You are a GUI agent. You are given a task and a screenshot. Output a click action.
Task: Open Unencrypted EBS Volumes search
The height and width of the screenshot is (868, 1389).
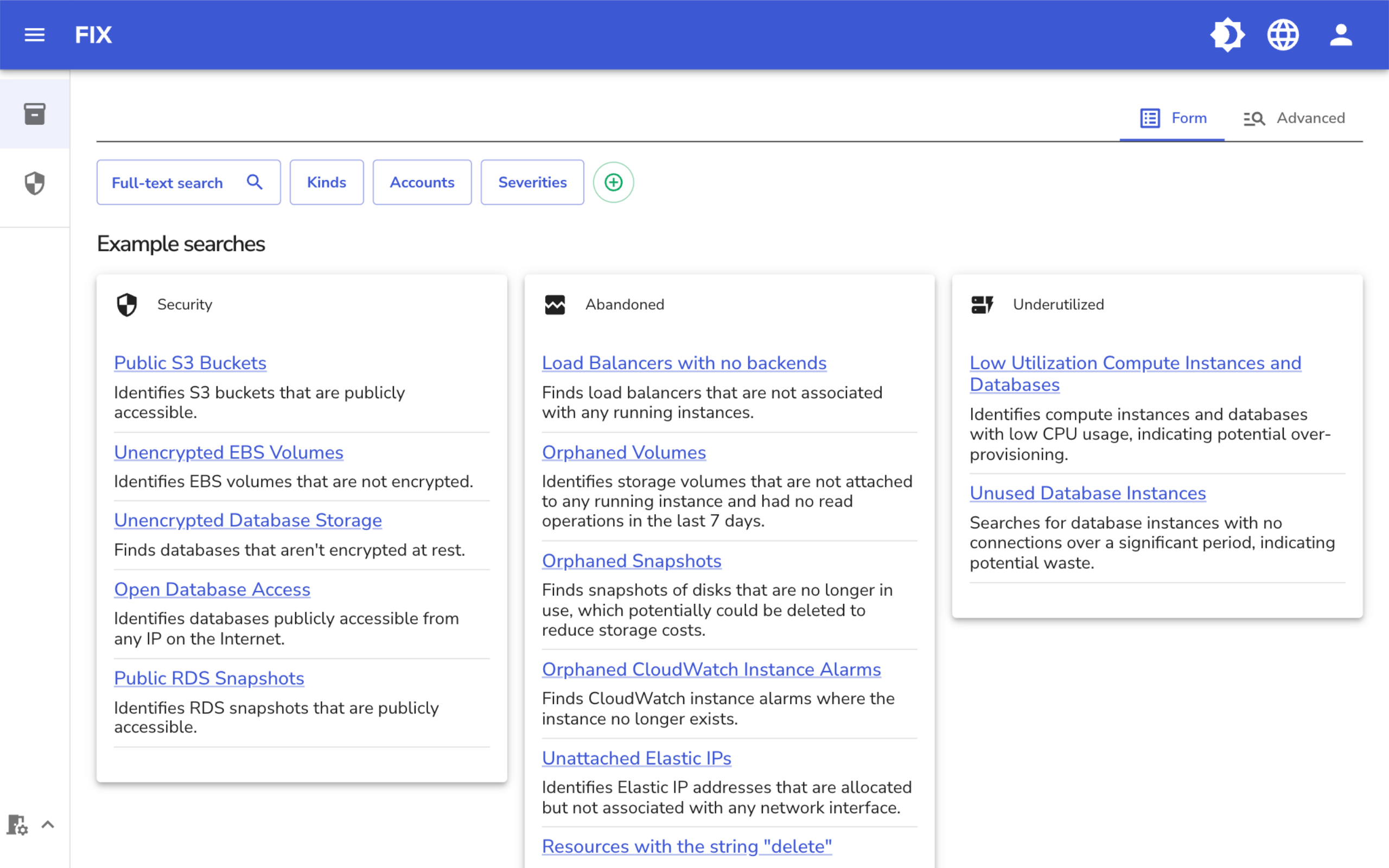(x=228, y=452)
